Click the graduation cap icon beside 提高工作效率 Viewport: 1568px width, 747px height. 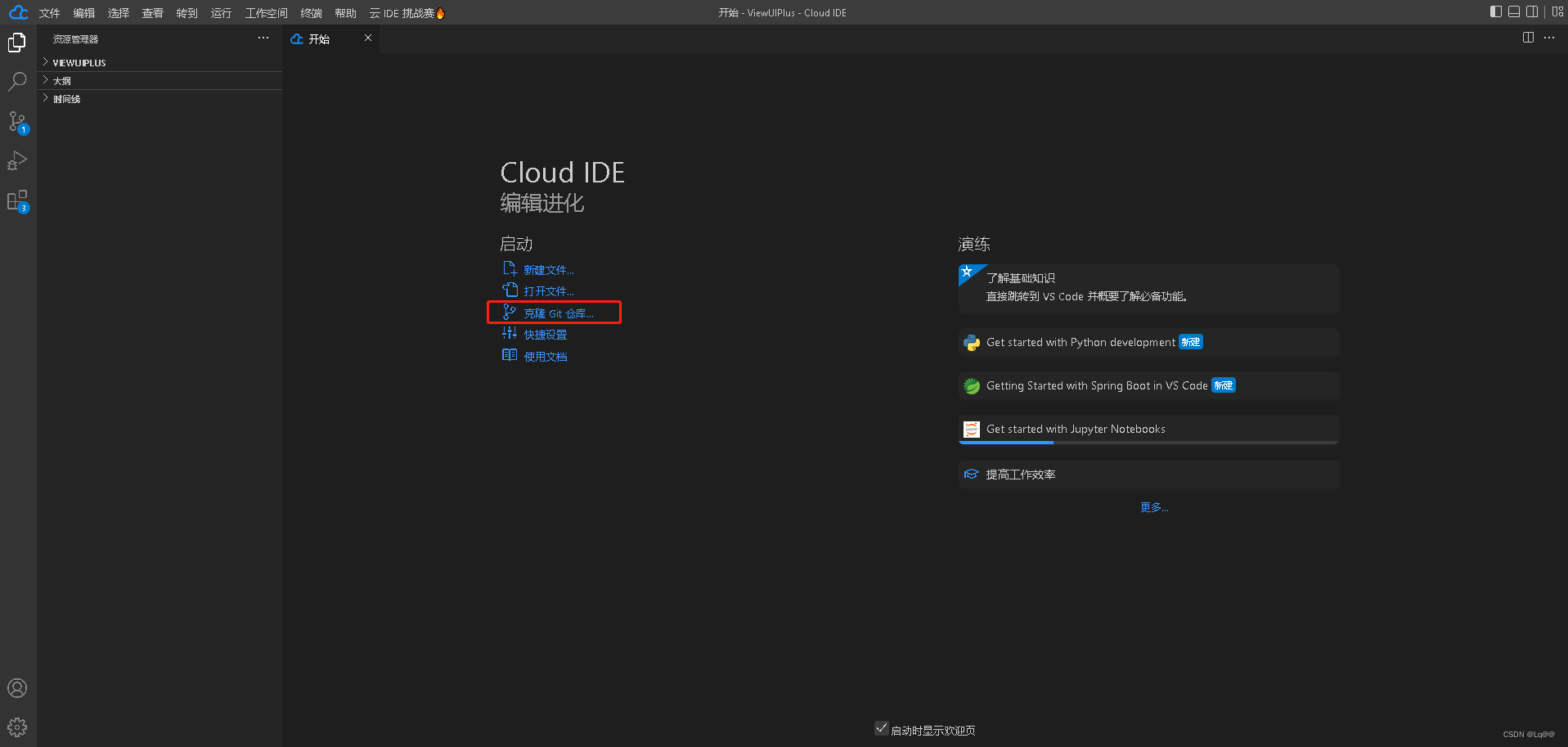[x=972, y=475]
